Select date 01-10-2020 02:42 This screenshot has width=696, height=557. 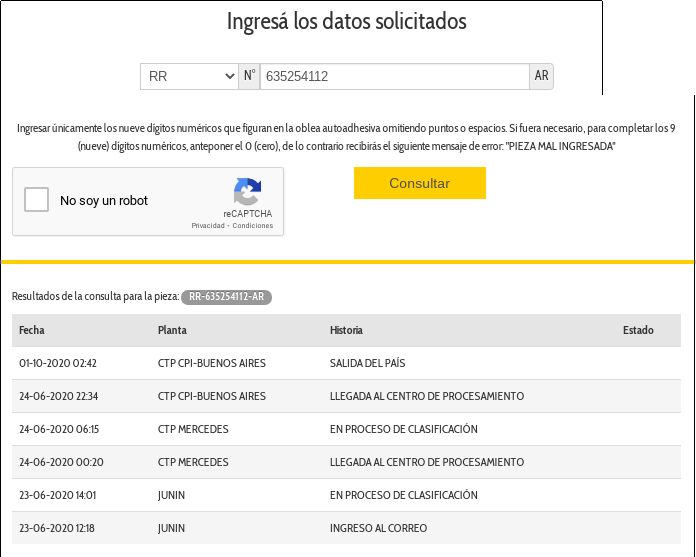click(x=58, y=363)
